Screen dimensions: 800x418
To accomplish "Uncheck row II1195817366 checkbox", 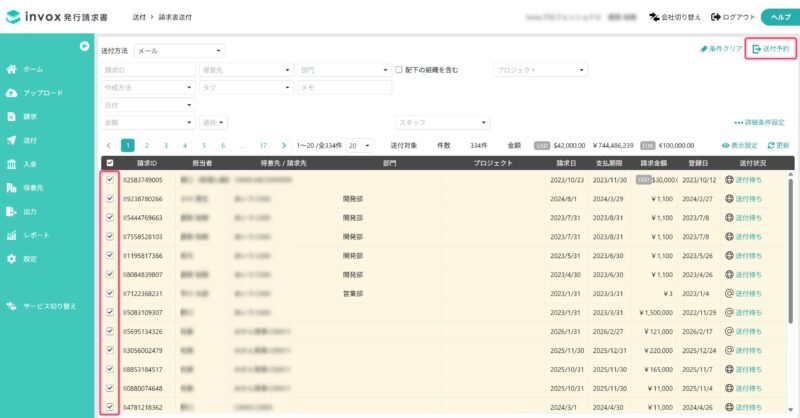I will point(110,255).
